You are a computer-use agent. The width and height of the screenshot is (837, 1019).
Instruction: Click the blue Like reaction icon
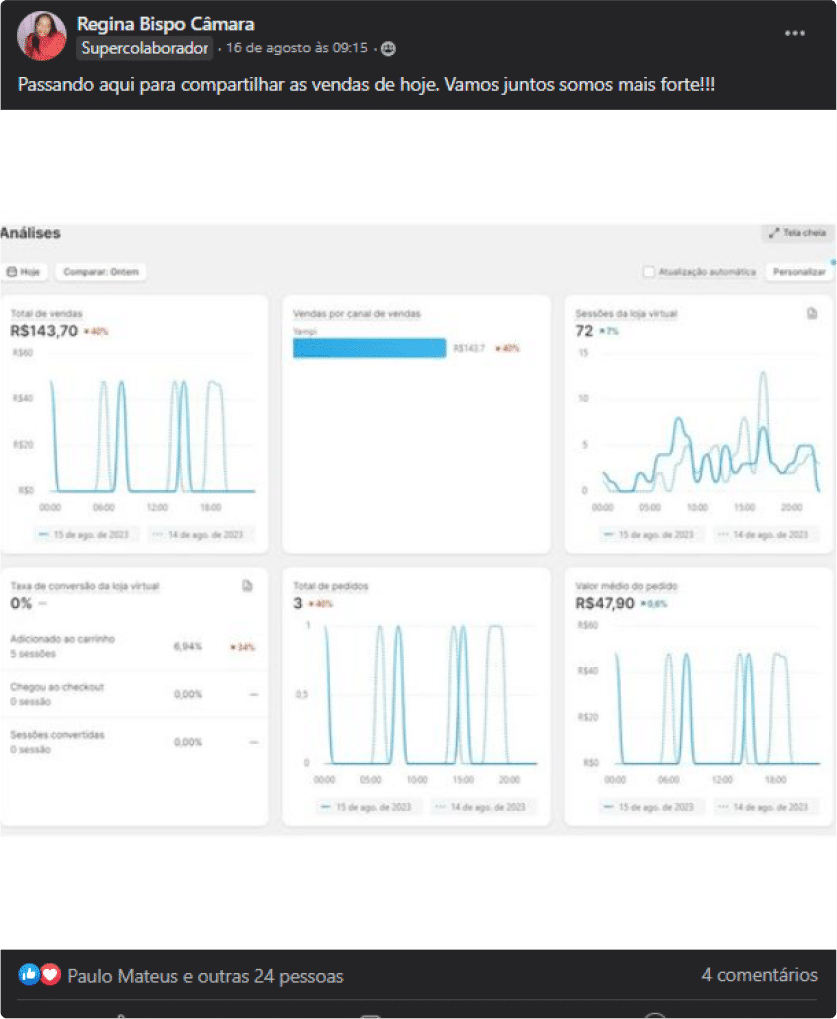tap(29, 975)
